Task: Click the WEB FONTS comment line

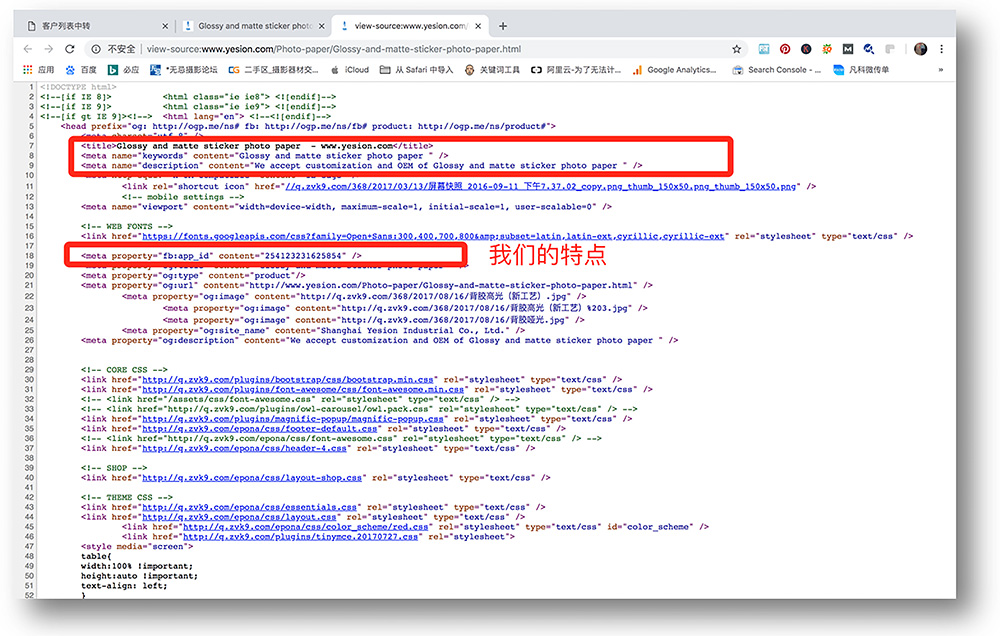Action: pyautogui.click(x=127, y=226)
